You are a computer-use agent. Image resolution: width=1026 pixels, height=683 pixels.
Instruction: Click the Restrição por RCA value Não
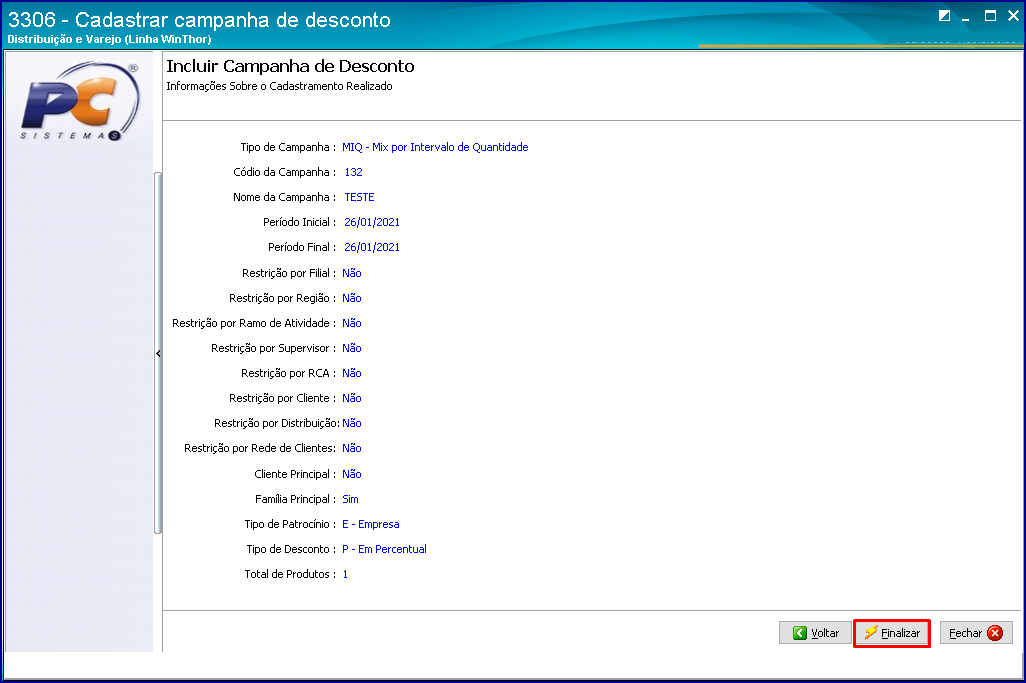point(351,373)
